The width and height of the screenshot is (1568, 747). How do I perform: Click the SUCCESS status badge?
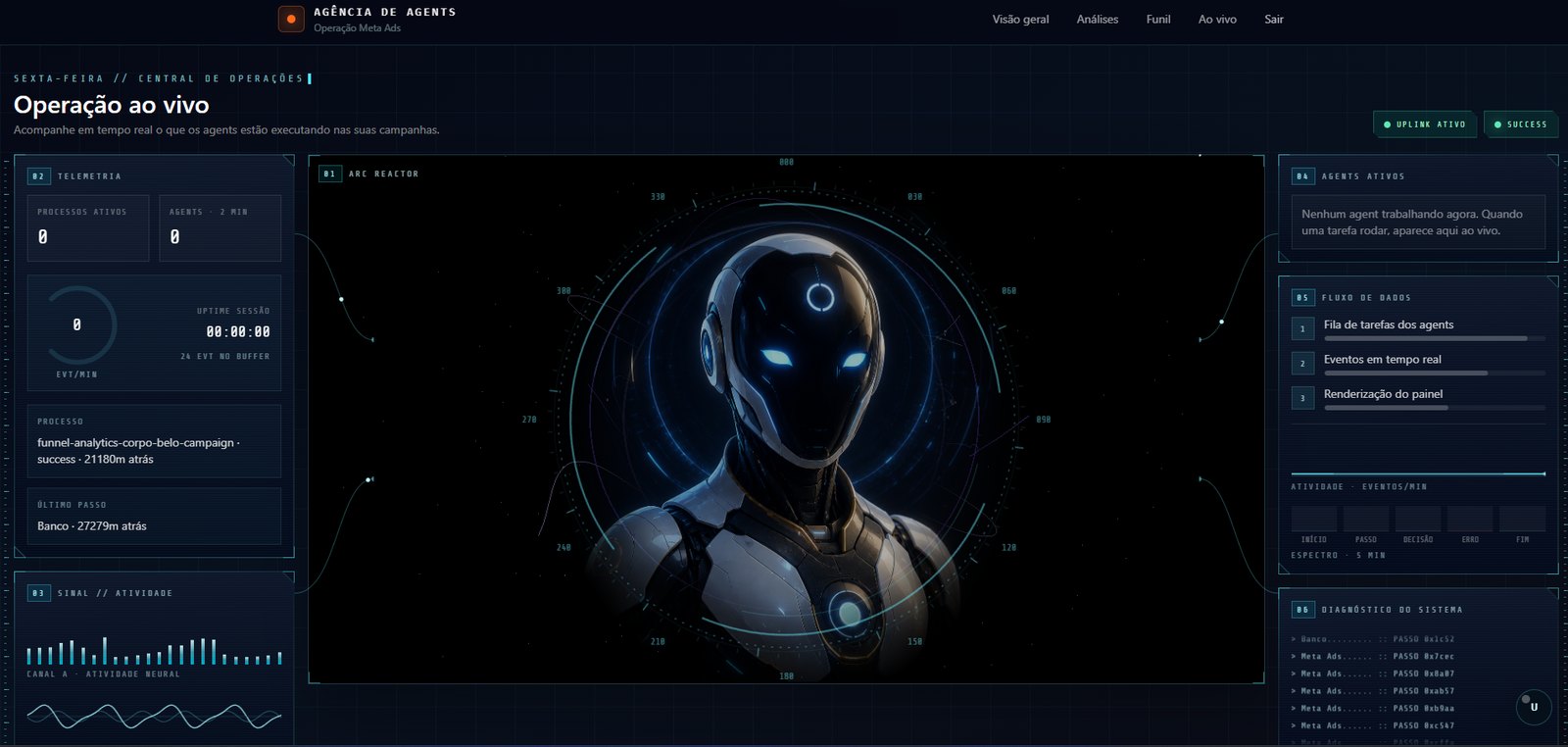pos(1520,124)
